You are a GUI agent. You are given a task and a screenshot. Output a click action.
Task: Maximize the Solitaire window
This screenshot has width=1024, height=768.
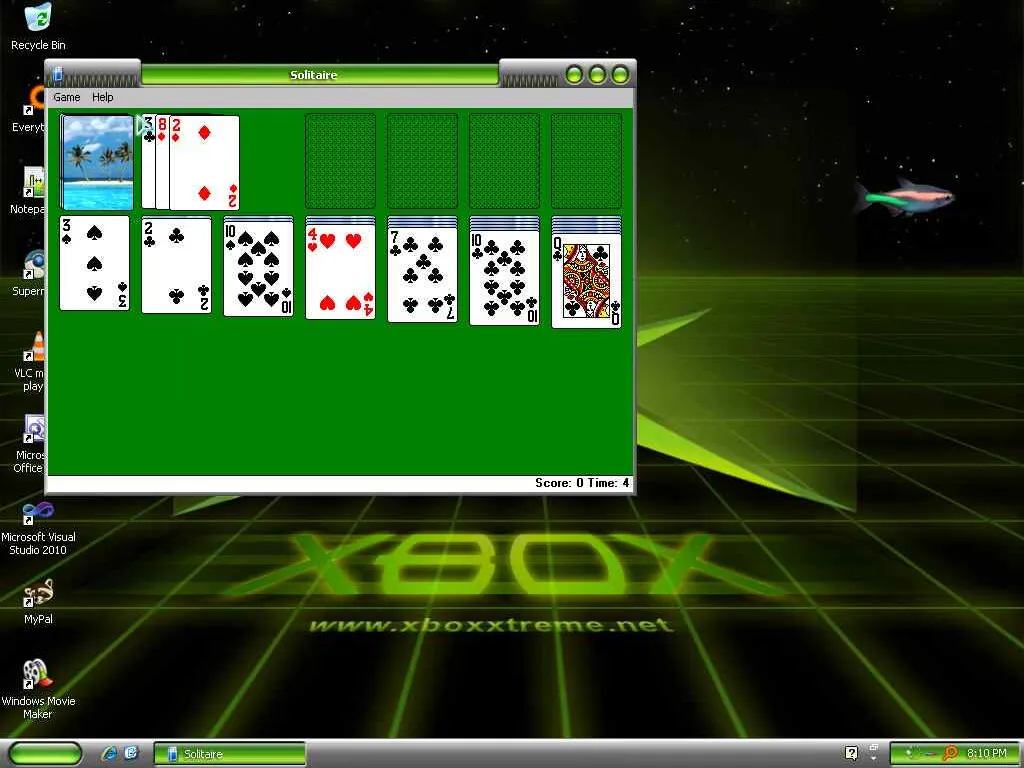597,74
